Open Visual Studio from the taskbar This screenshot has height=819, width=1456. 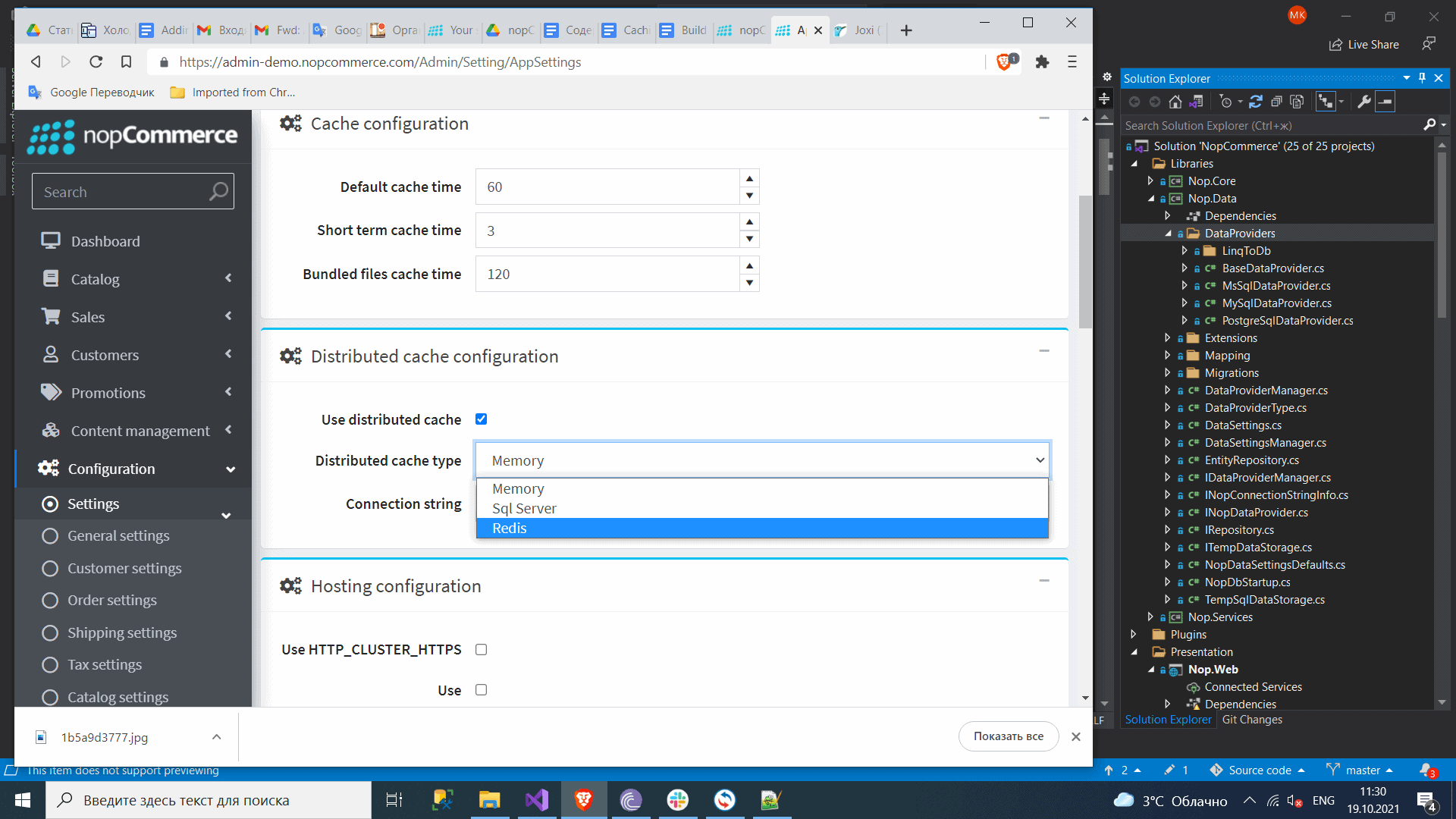[x=537, y=800]
